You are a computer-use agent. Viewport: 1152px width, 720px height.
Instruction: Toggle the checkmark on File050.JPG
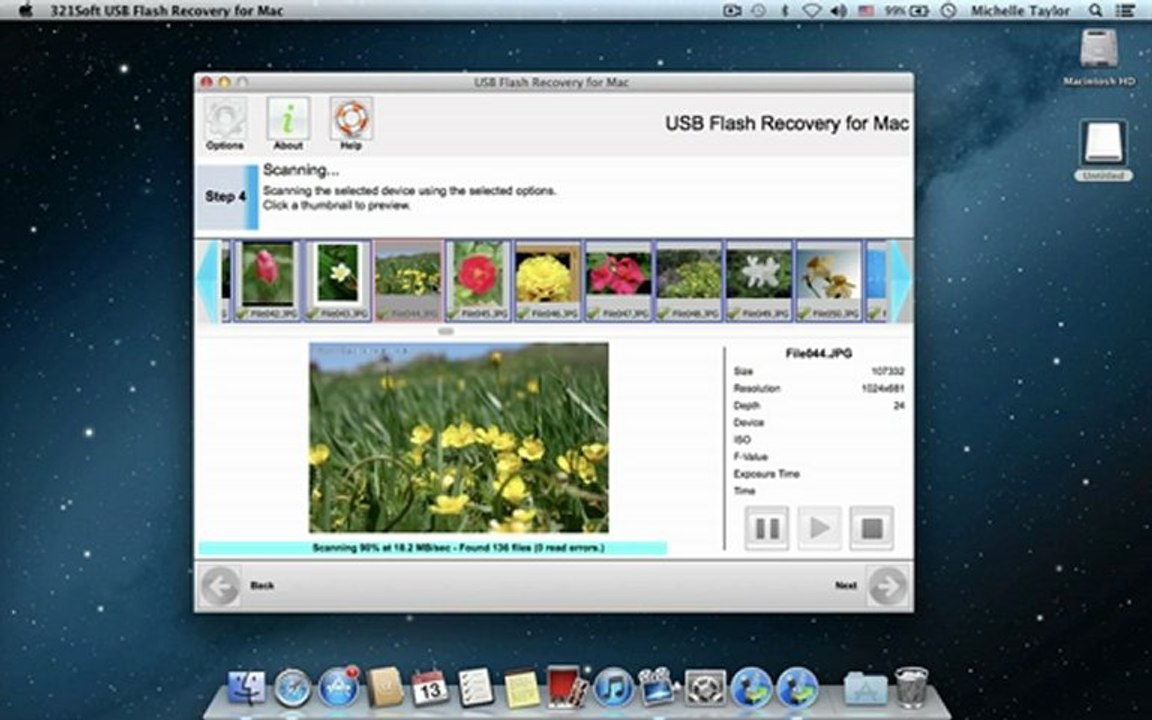(x=803, y=314)
